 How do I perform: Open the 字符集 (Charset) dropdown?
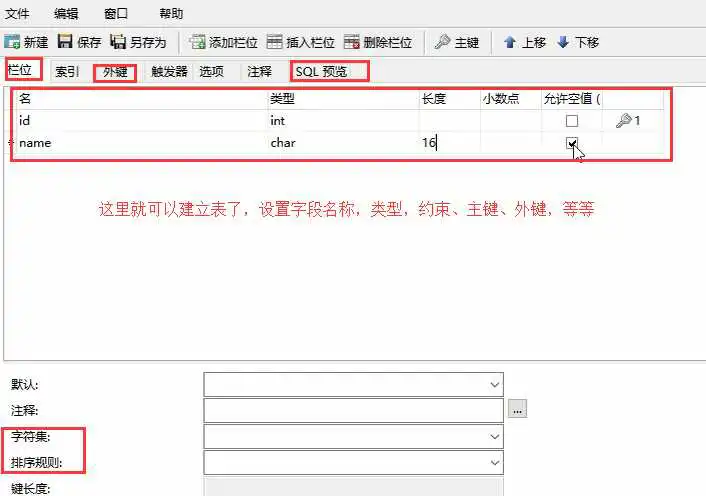pyautogui.click(x=495, y=437)
